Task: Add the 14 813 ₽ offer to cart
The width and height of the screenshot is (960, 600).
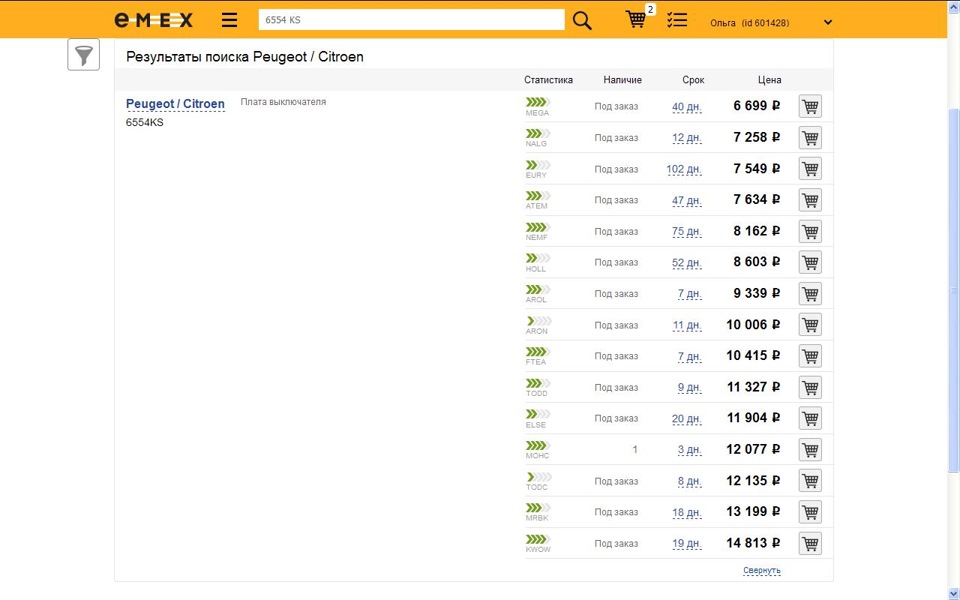Action: coord(810,544)
